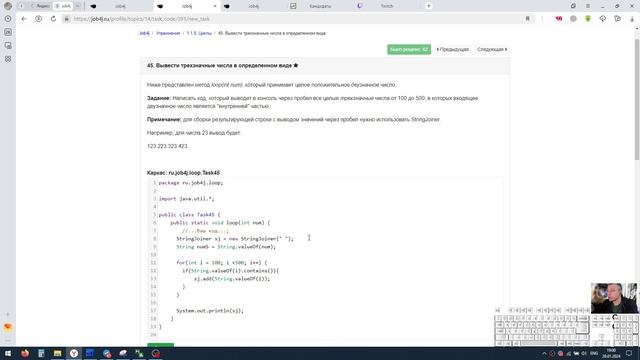
Task: Click the green solved count button
Action: [x=409, y=49]
